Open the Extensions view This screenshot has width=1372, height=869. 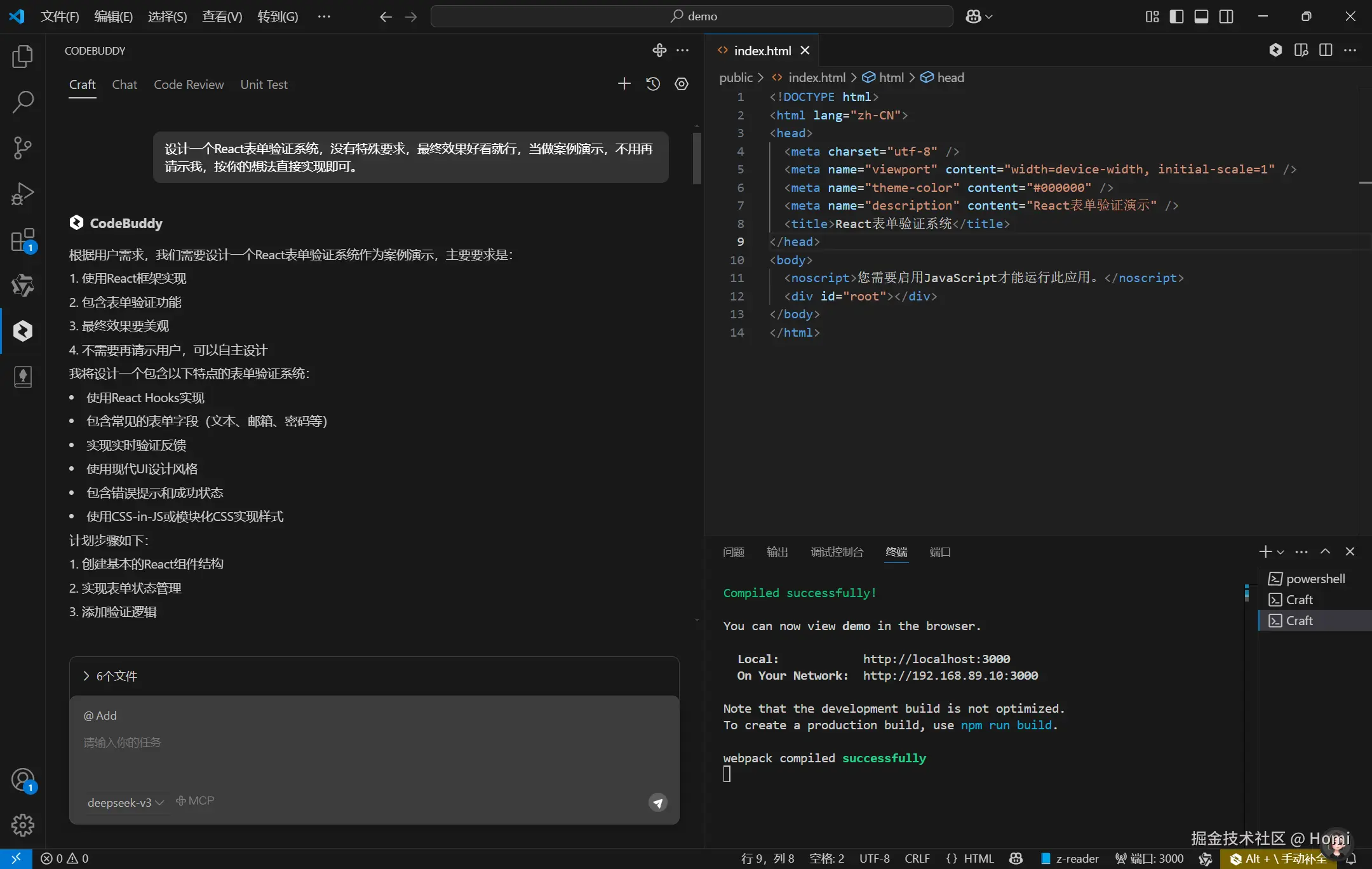click(x=23, y=239)
